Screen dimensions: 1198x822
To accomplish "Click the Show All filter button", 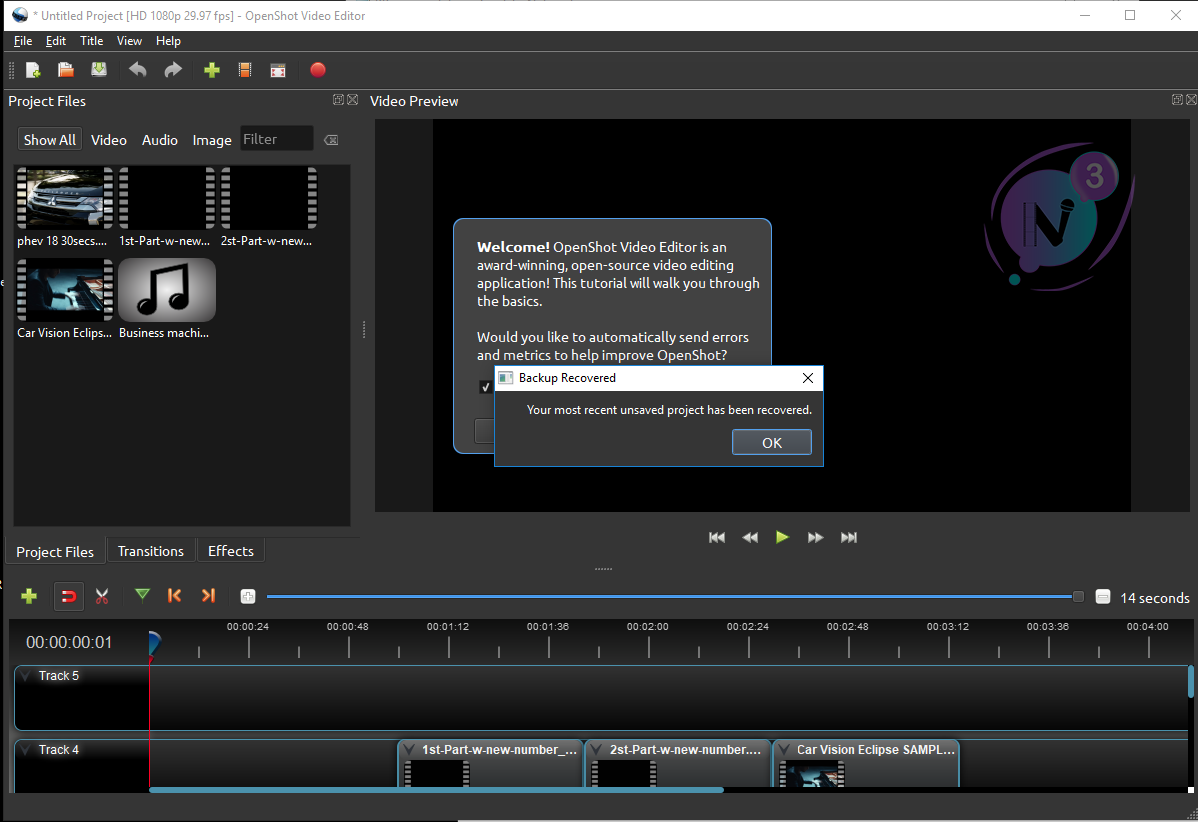I will [x=50, y=140].
